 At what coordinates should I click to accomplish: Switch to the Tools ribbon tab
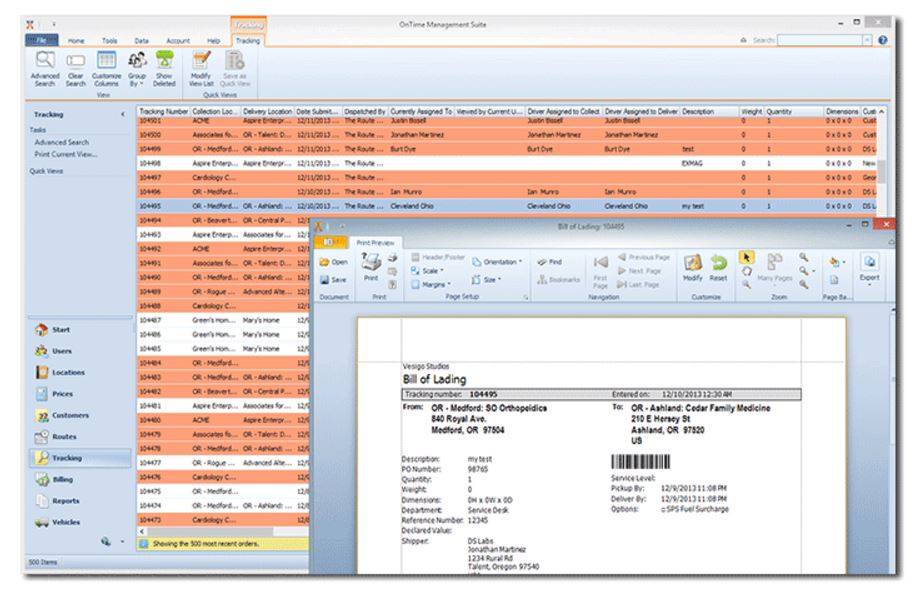110,41
